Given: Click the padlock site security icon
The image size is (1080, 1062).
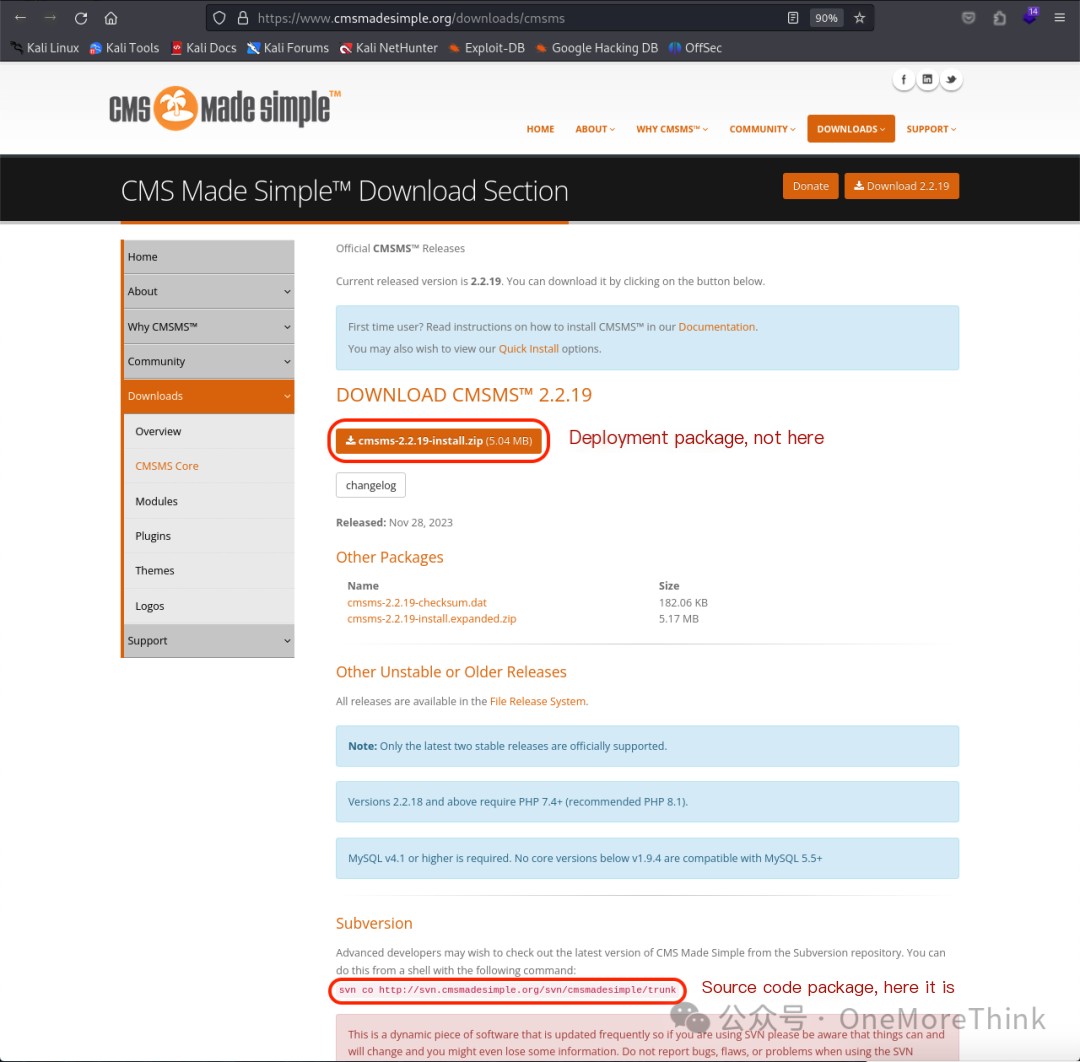Looking at the screenshot, I should pos(242,18).
